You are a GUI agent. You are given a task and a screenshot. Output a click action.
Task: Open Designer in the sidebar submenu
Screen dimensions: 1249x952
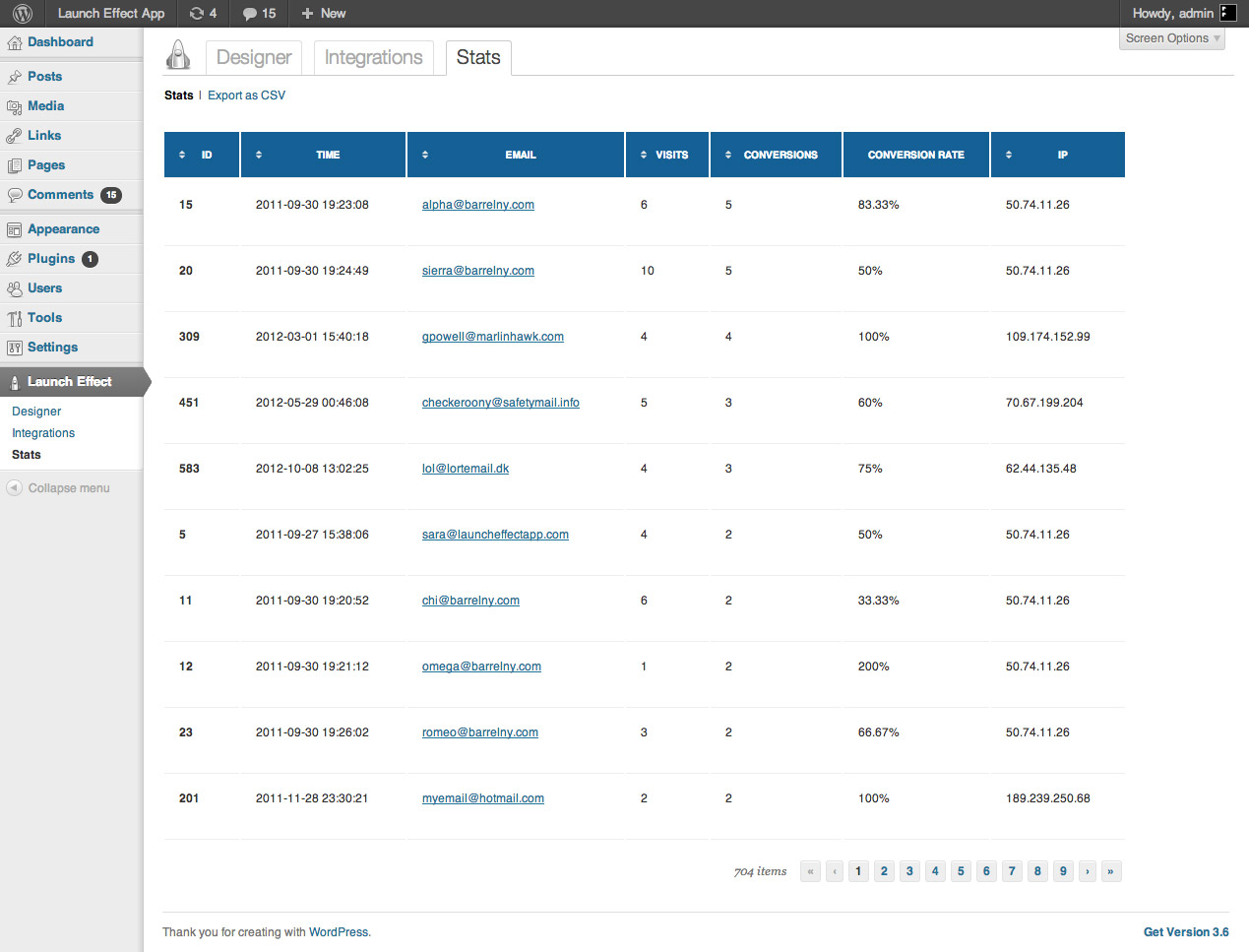point(36,412)
